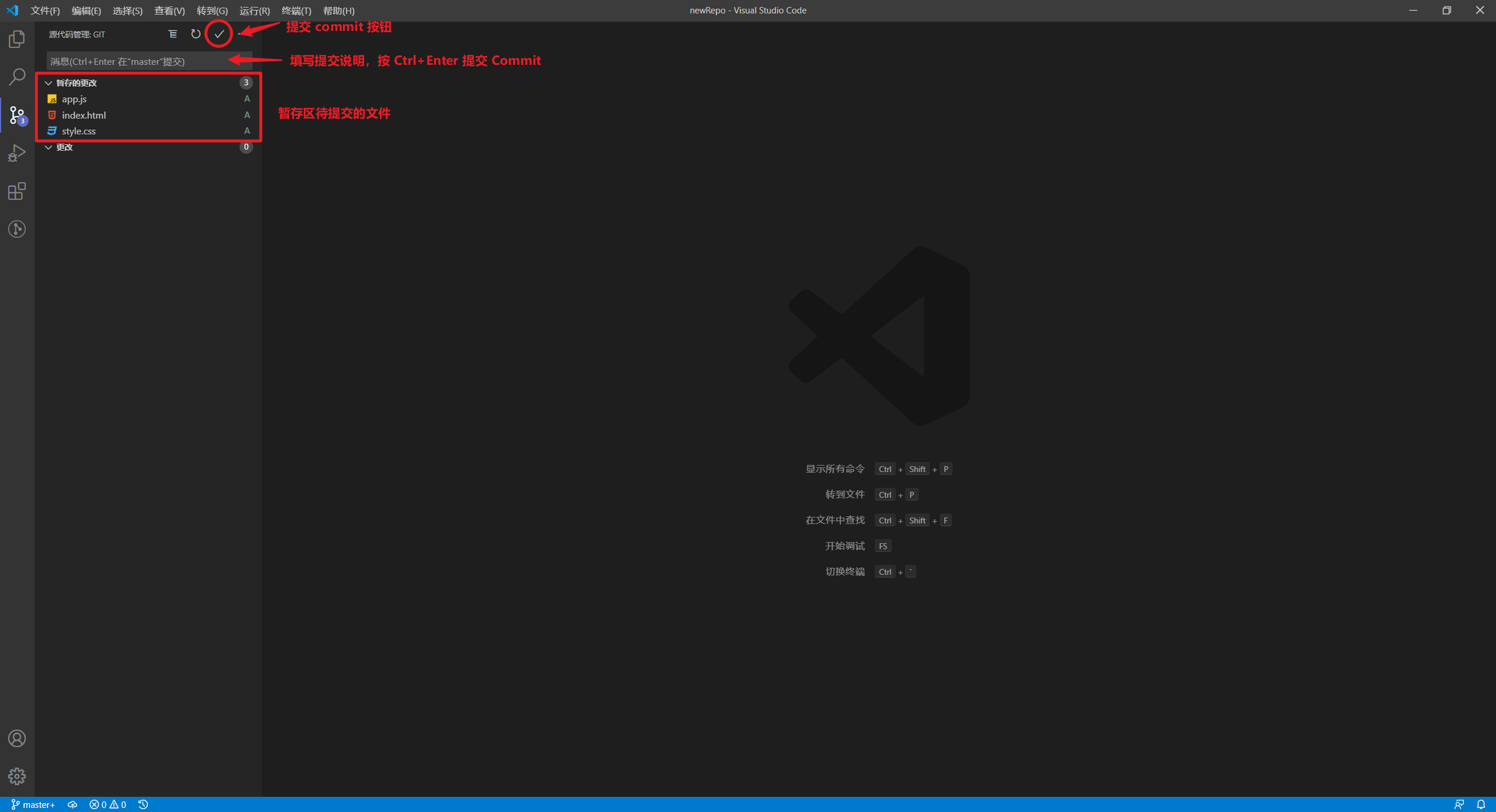1496x812 pixels.
Task: Select the staged index.html file
Action: pos(149,115)
